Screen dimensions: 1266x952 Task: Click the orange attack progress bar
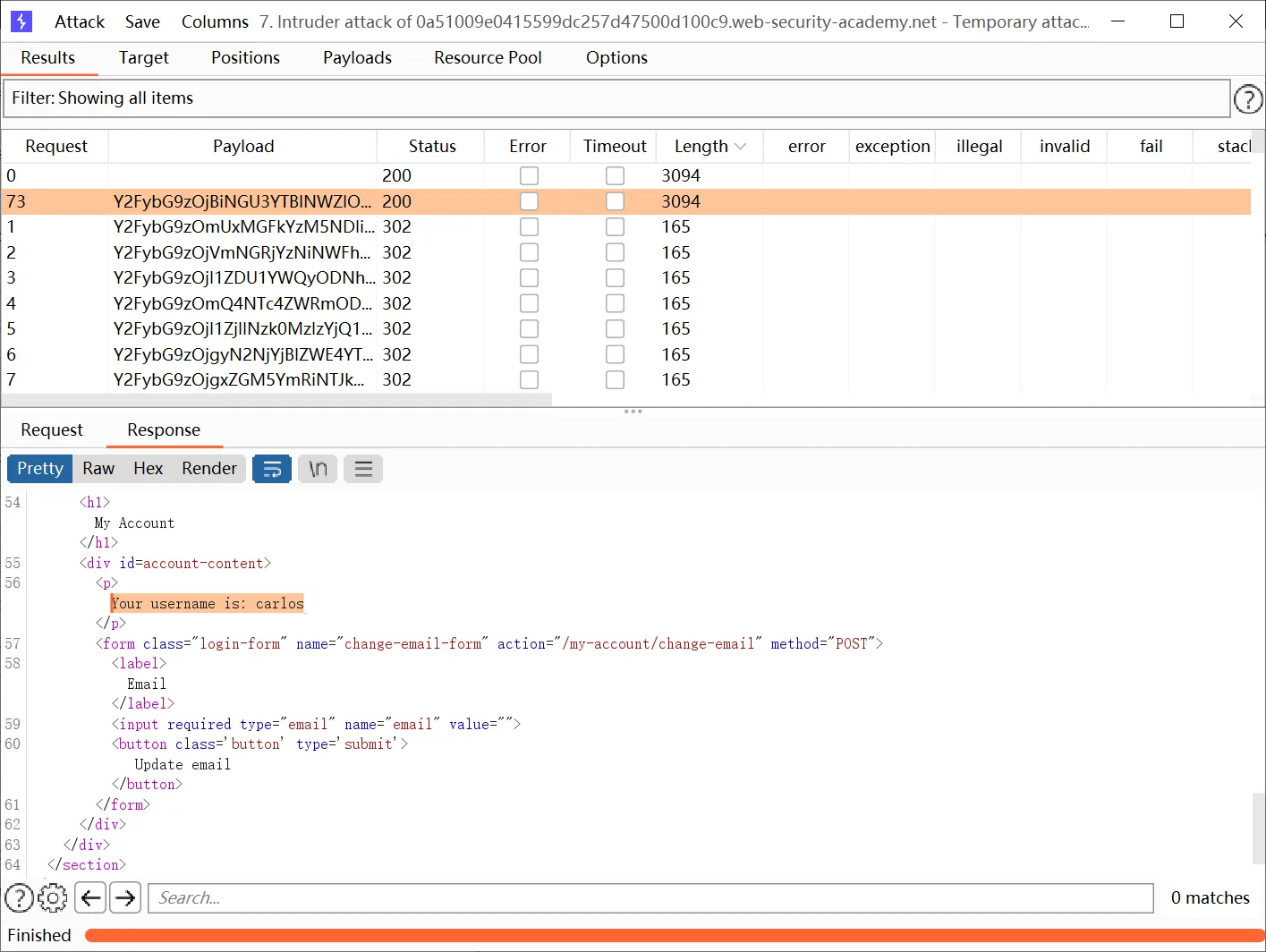[675, 936]
